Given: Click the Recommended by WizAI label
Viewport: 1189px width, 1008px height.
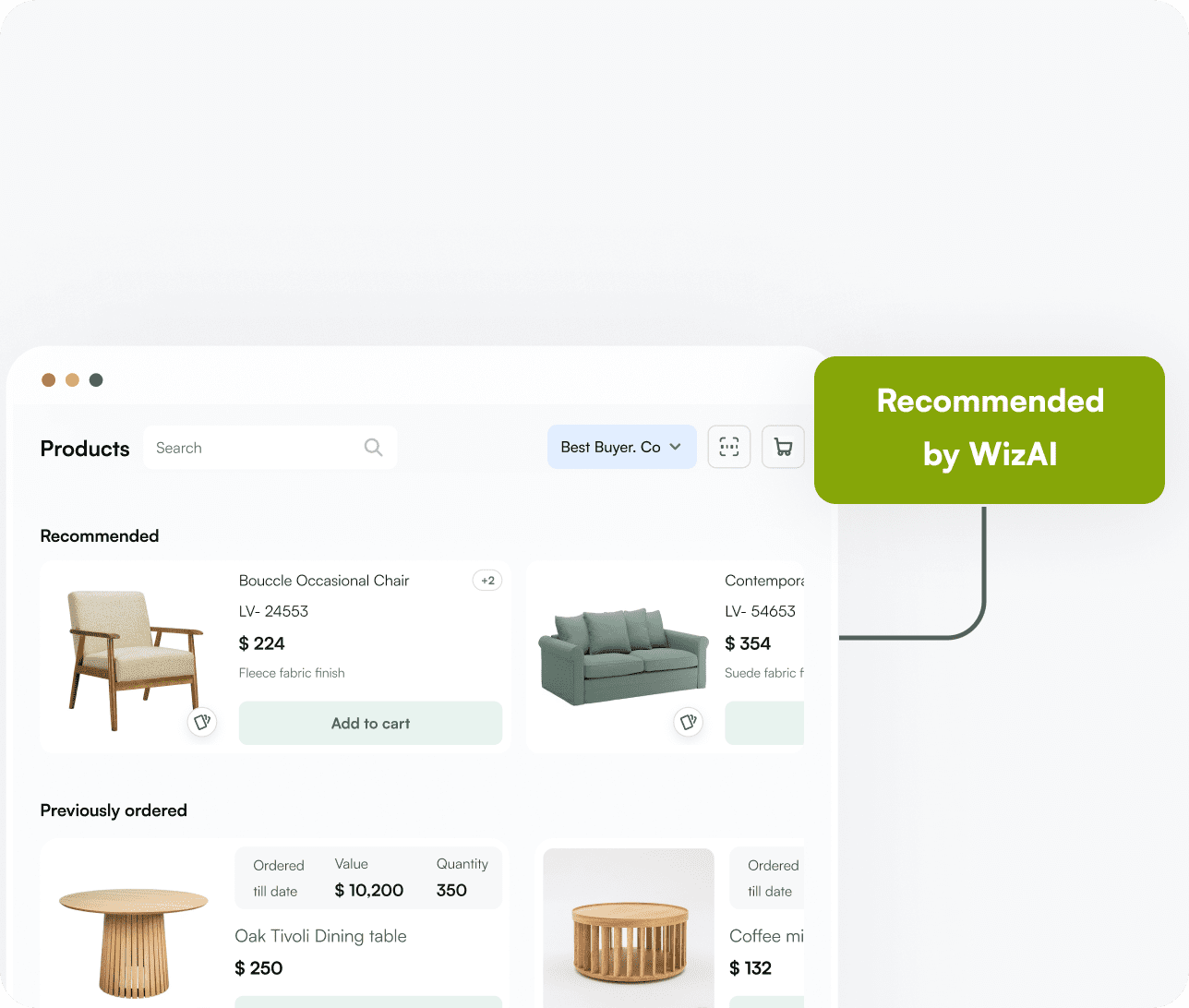Looking at the screenshot, I should (990, 429).
